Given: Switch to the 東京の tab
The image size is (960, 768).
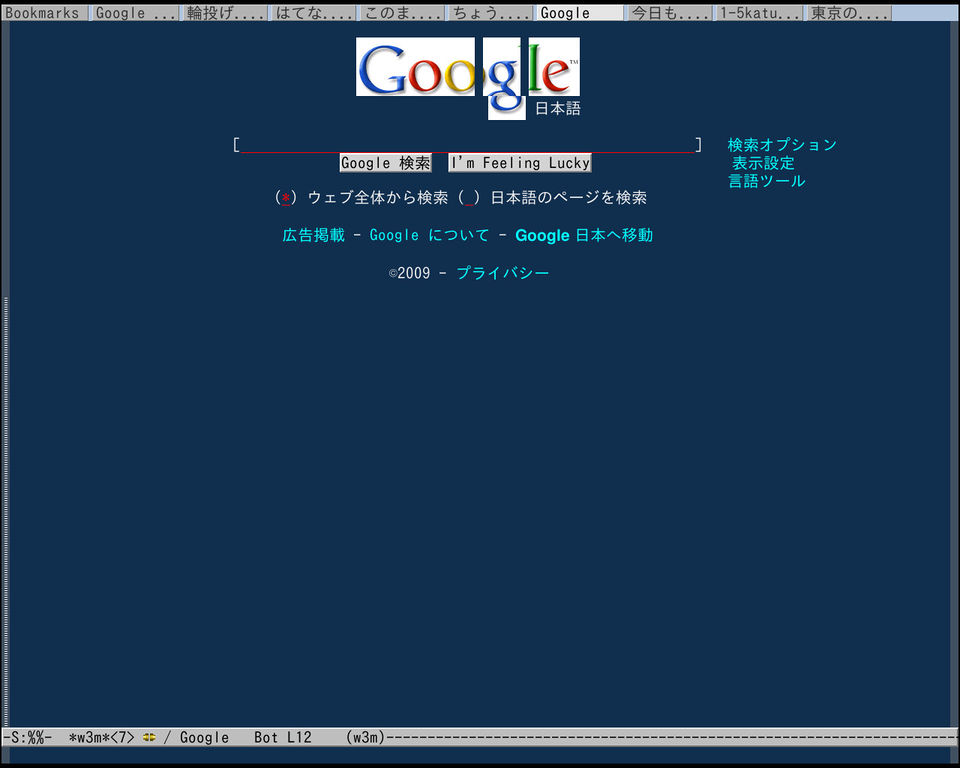Looking at the screenshot, I should 849,13.
